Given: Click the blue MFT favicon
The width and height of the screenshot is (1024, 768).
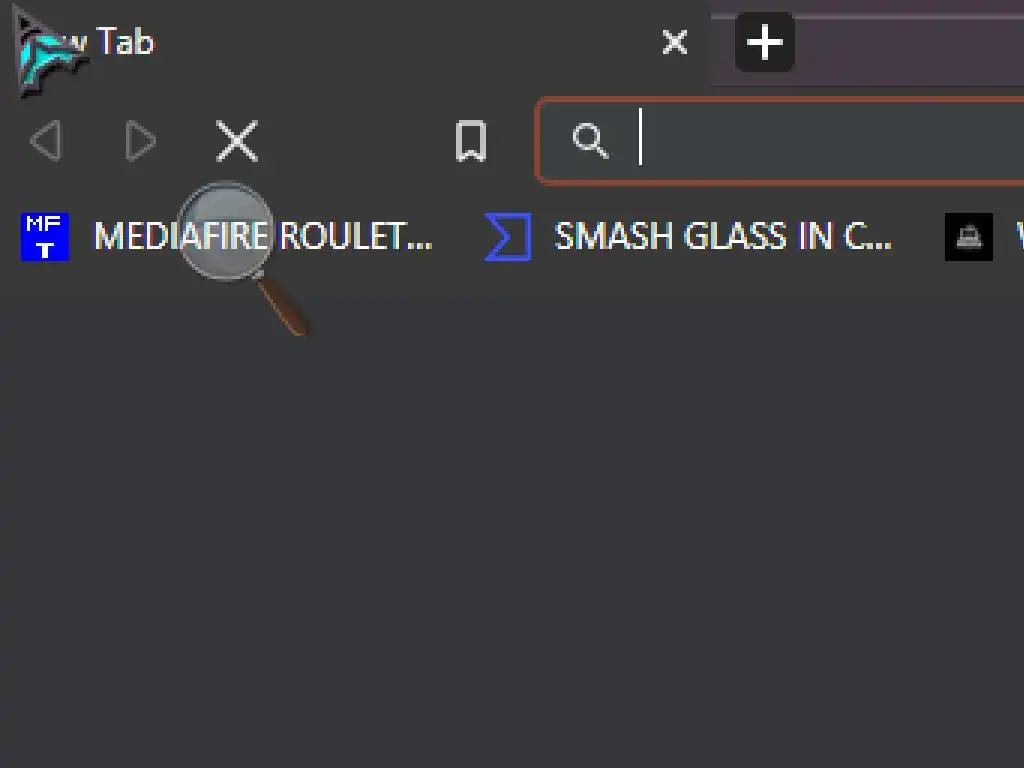Looking at the screenshot, I should click(44, 237).
